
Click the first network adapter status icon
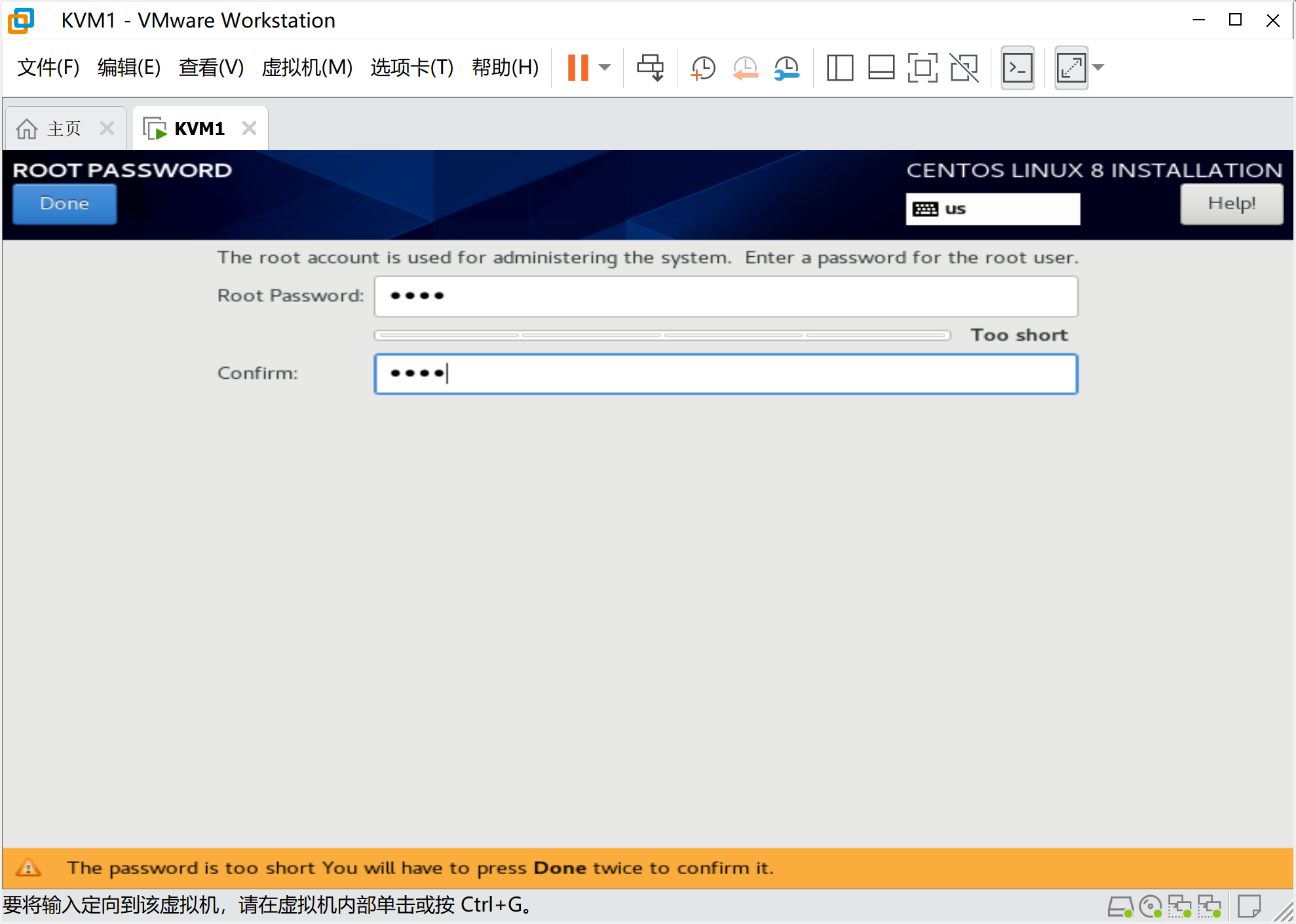tap(1179, 907)
